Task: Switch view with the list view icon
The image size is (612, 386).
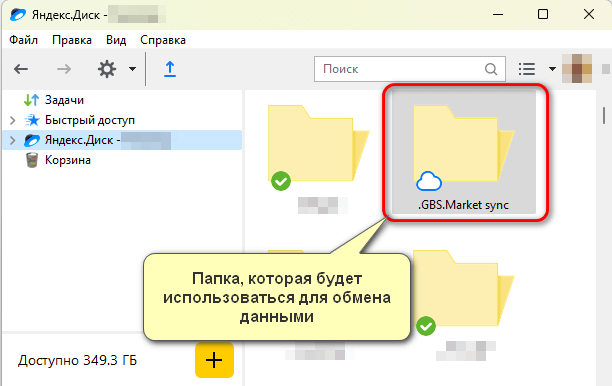Action: coord(527,69)
